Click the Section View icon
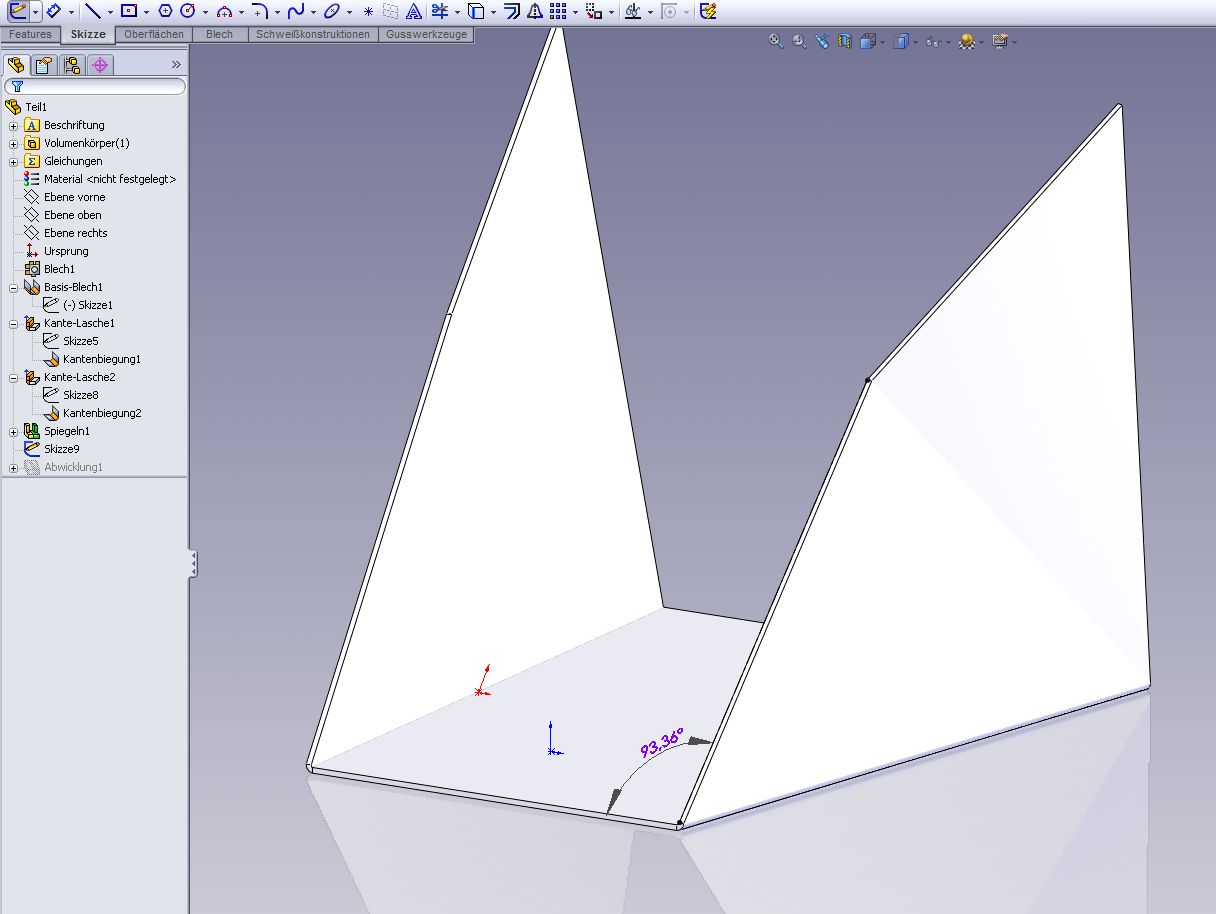Image resolution: width=1216 pixels, height=914 pixels. (x=844, y=41)
